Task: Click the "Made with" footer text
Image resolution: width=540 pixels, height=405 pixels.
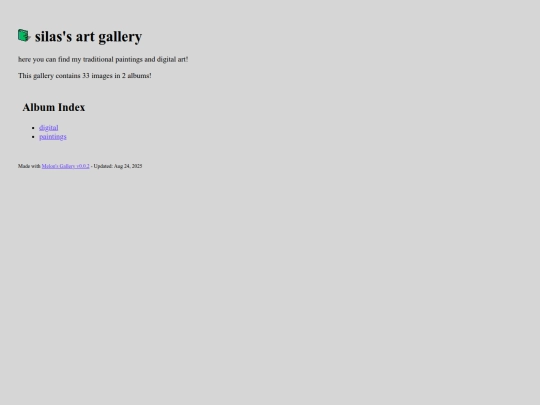Action: pyautogui.click(x=29, y=166)
